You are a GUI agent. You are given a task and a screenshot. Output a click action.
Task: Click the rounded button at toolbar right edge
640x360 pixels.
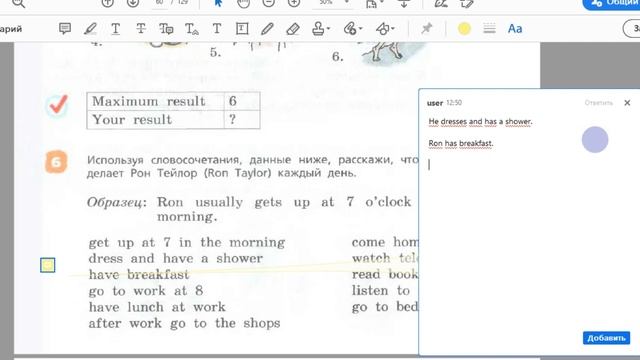pos(631,29)
